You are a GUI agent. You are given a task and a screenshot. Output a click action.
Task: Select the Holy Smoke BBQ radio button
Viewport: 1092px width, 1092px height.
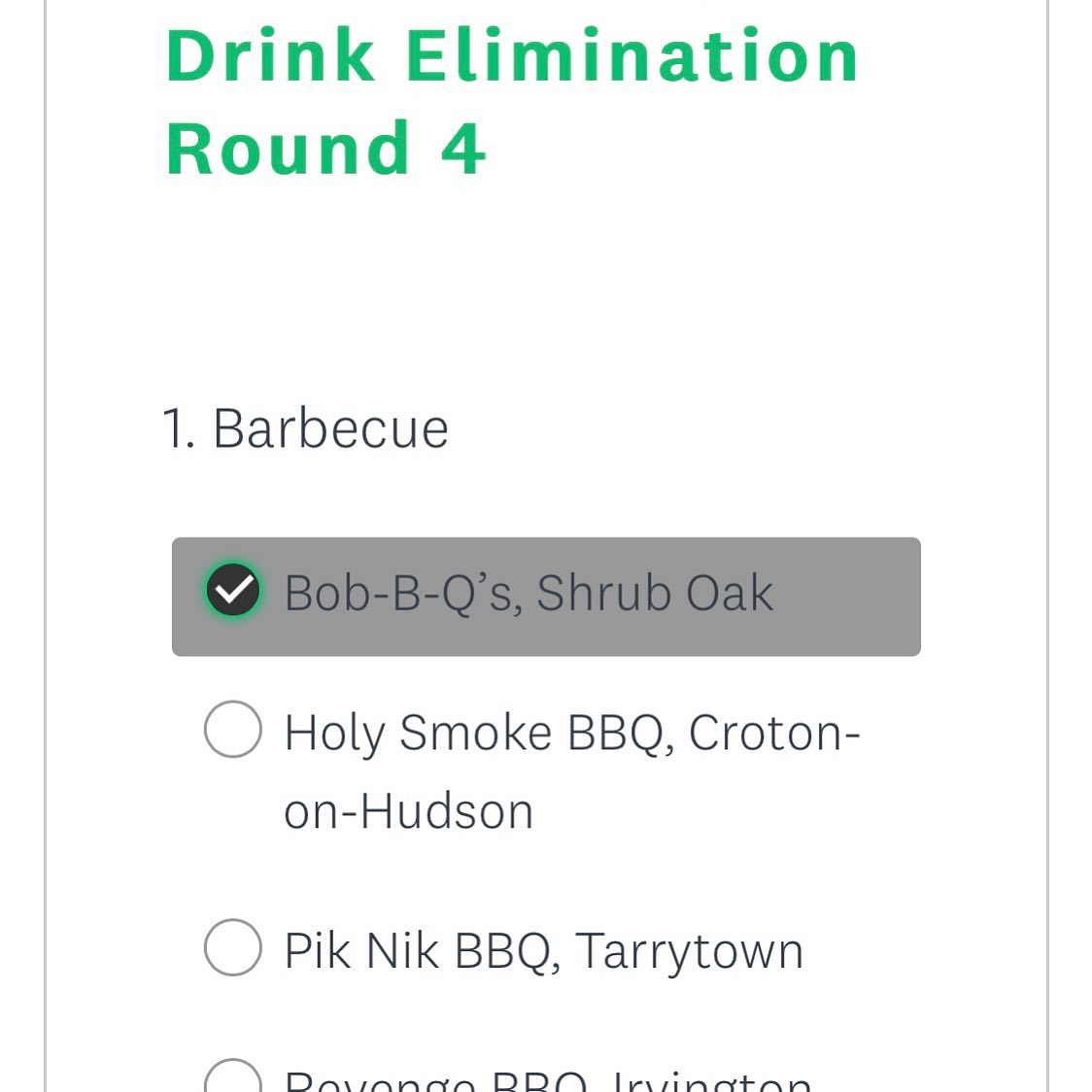click(233, 729)
